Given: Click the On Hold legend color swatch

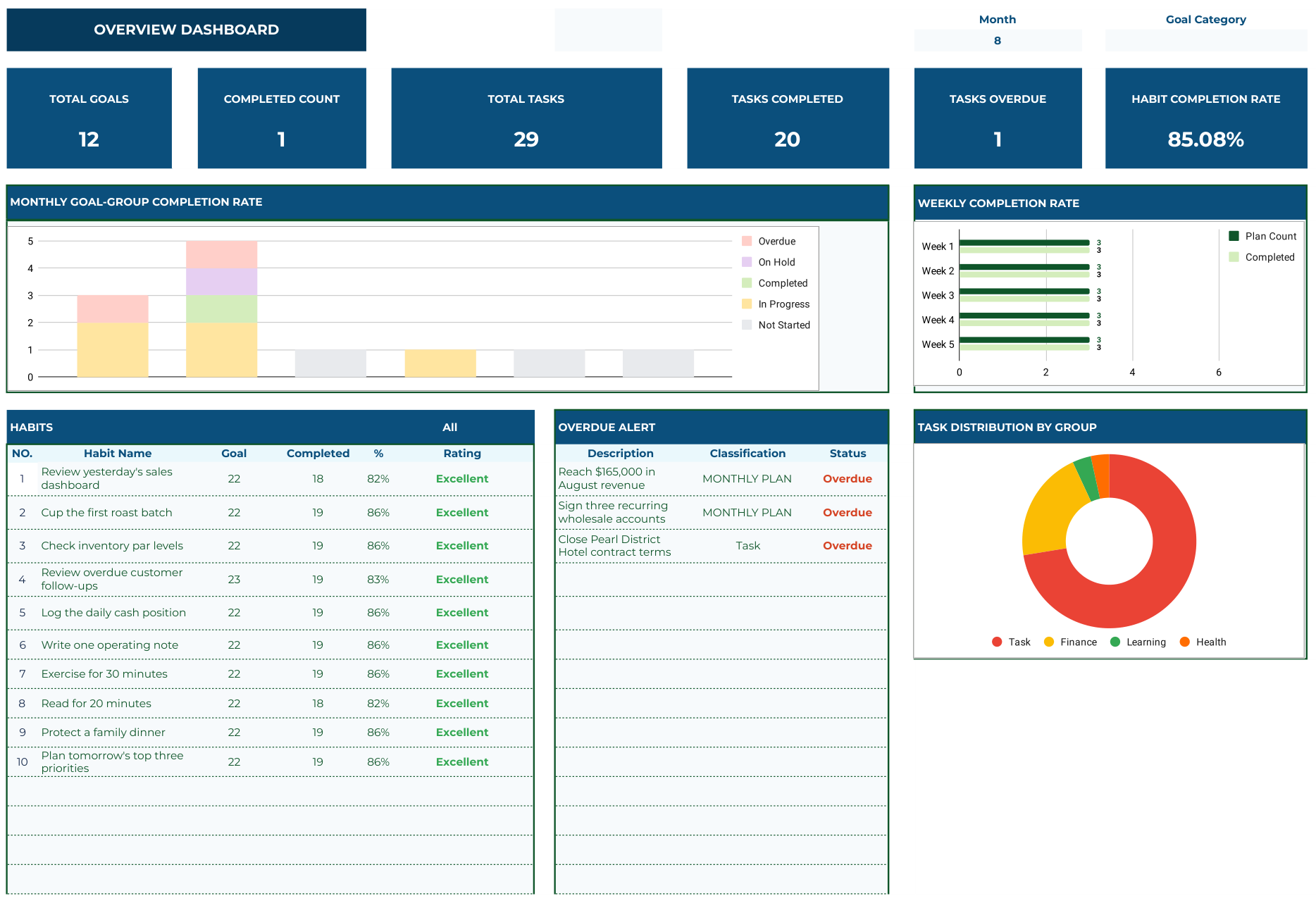Looking at the screenshot, I should (747, 262).
